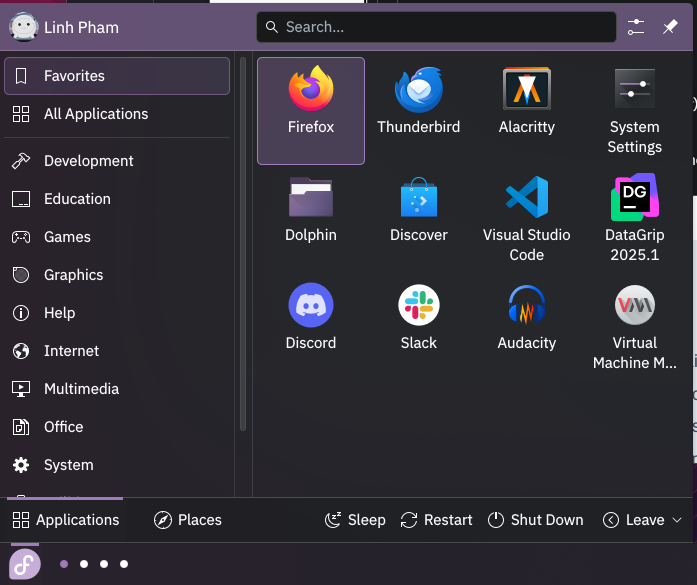The height and width of the screenshot is (585, 697).
Task: Select All Applications category
Action: [x=117, y=114]
